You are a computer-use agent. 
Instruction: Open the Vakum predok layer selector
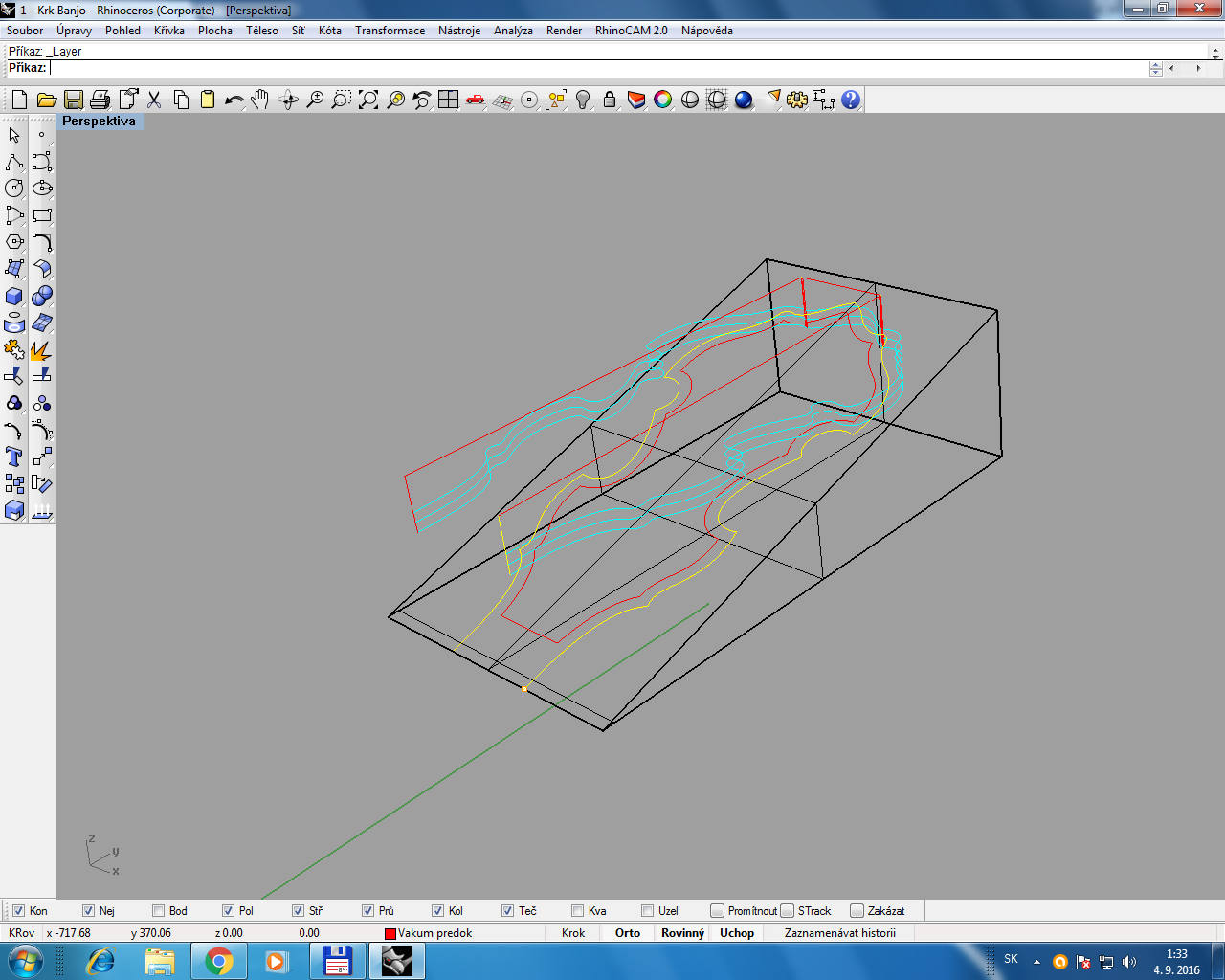(428, 933)
